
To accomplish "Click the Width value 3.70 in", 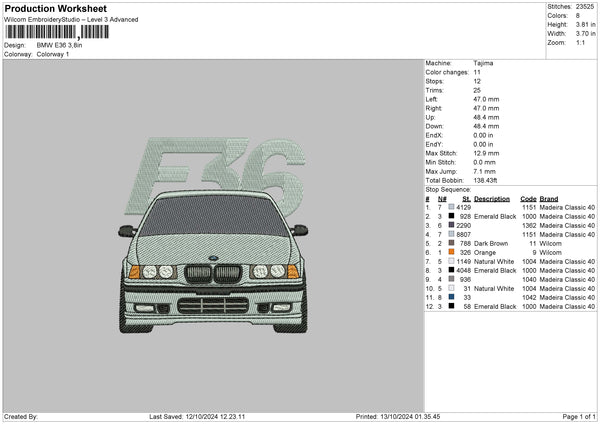I will [586, 34].
